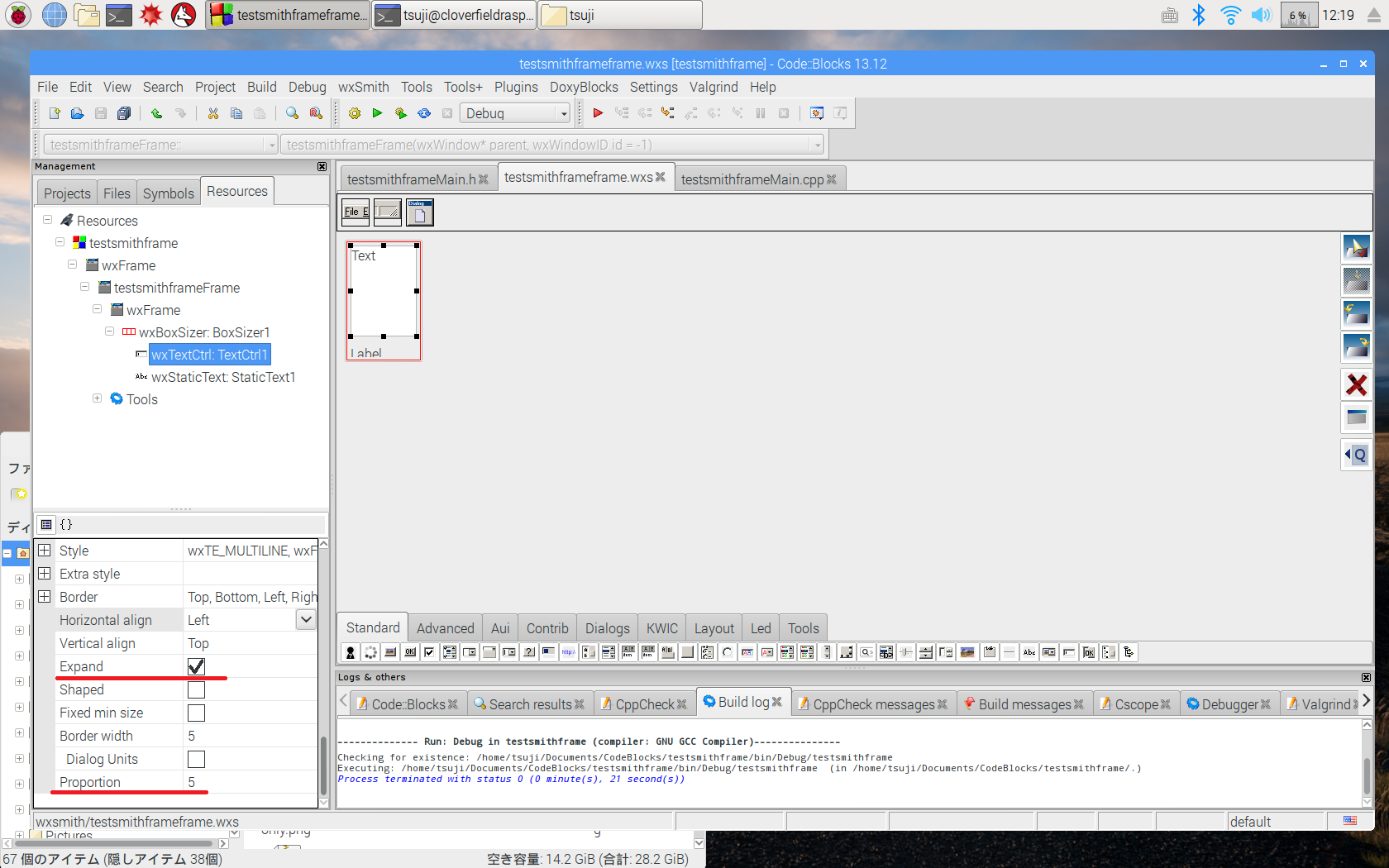Viewport: 1389px width, 868px height.
Task: Pick the checkbox widget in palette
Action: pyautogui.click(x=429, y=652)
